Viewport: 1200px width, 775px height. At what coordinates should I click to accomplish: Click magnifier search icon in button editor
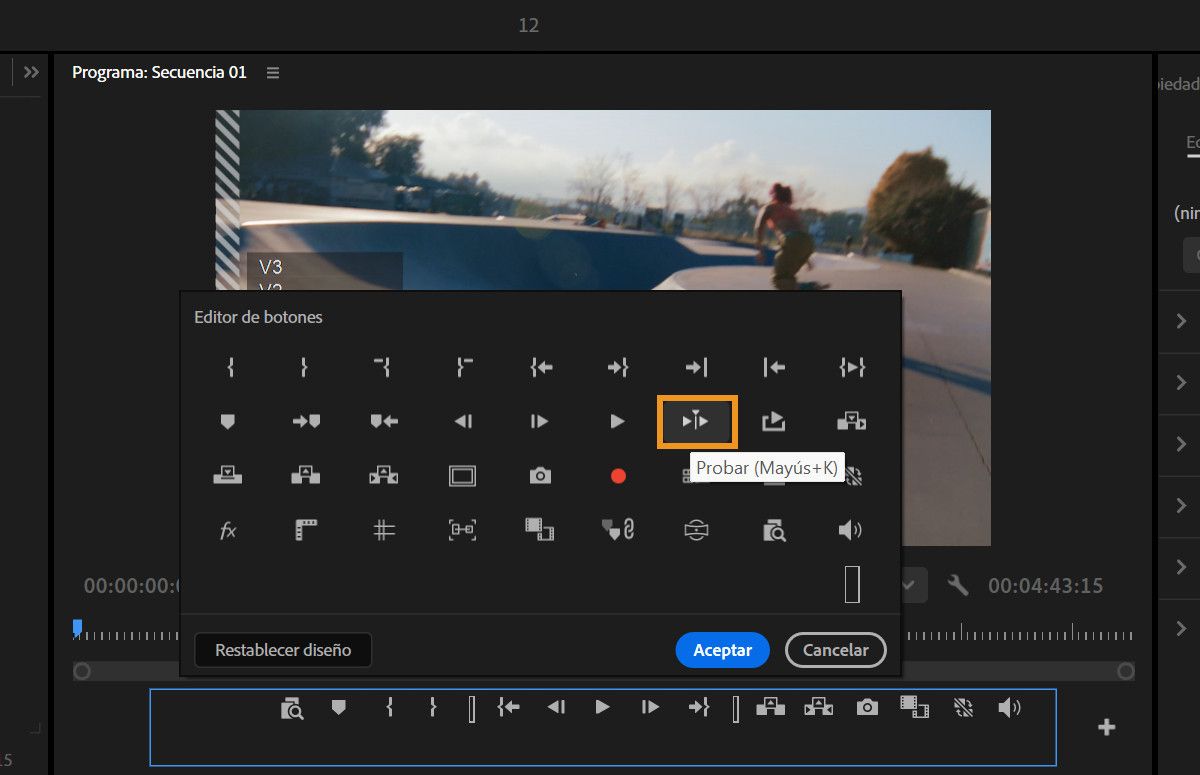click(774, 530)
